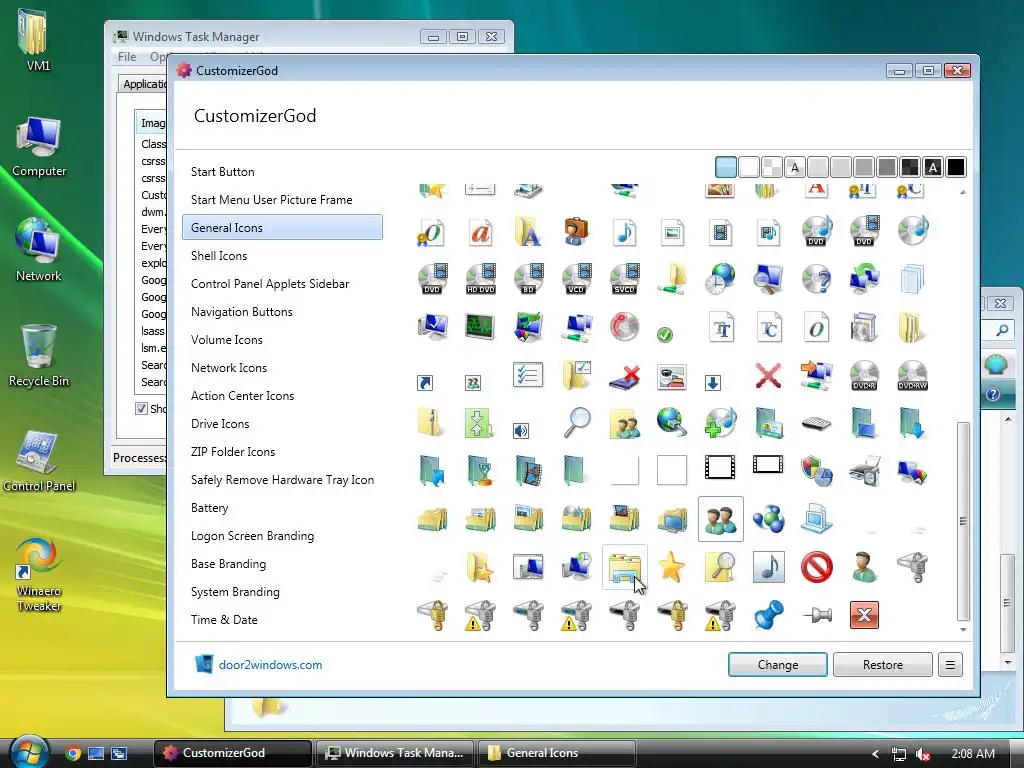Image resolution: width=1024 pixels, height=768 pixels.
Task: Click the Restore button
Action: (883, 665)
